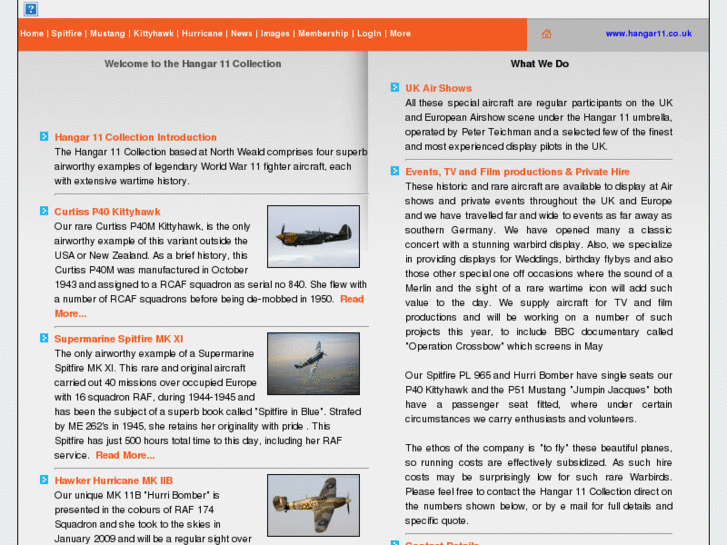Visit the www.hangar11.co.uk link
Viewport: 727px width, 545px height.
tap(649, 33)
